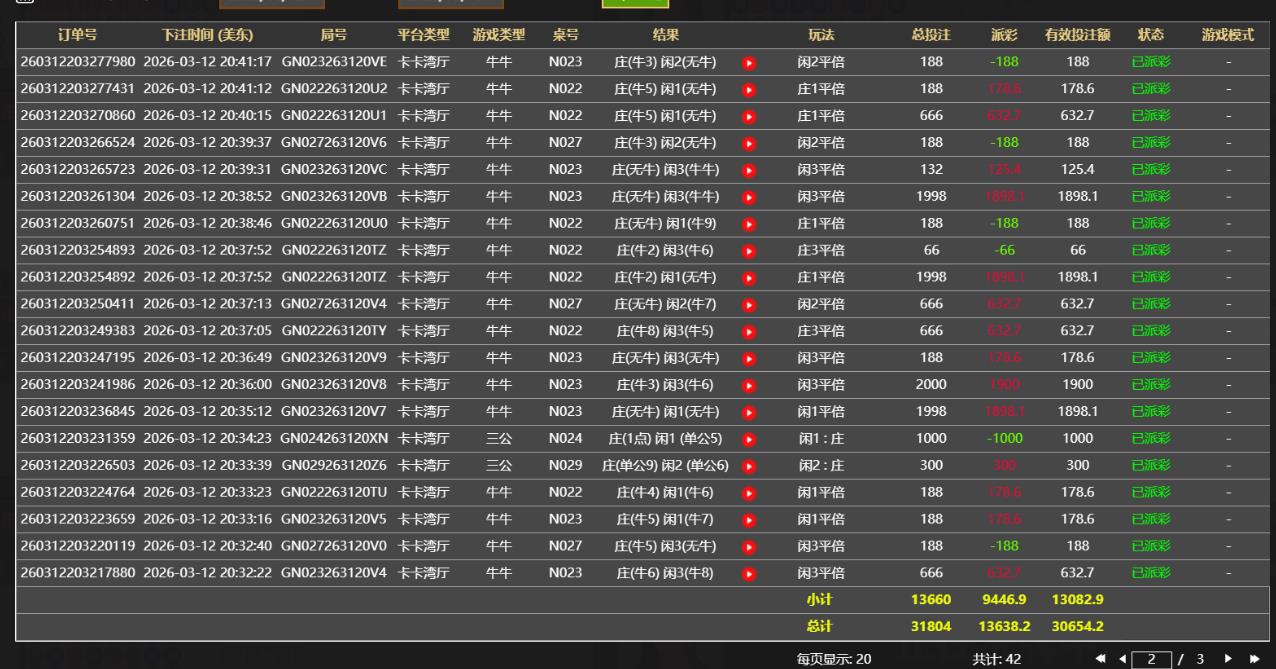The image size is (1276, 669).
Task: Click the 每页显示: 20 page size setting
Action: (833, 659)
